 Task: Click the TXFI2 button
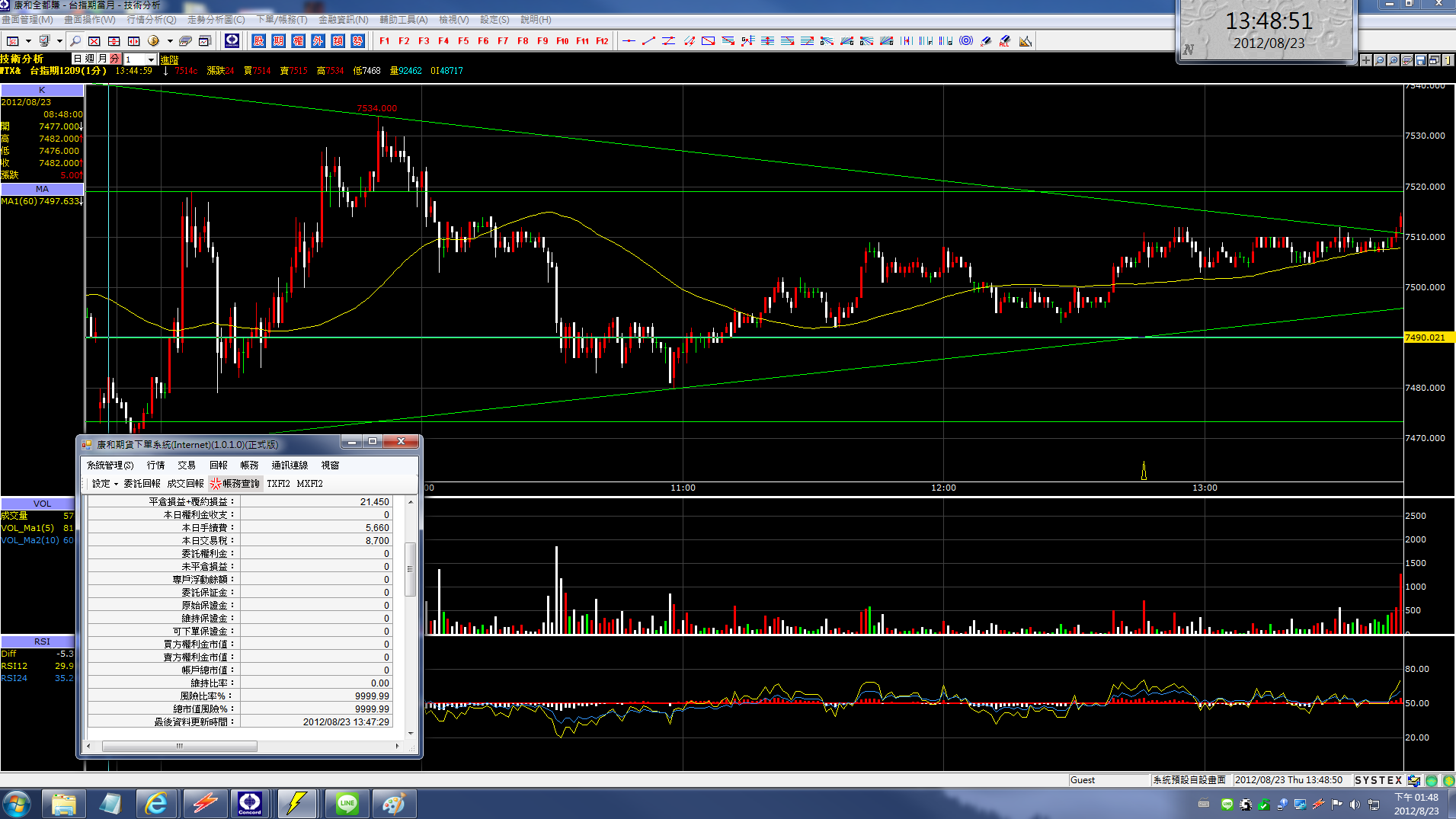tap(278, 484)
